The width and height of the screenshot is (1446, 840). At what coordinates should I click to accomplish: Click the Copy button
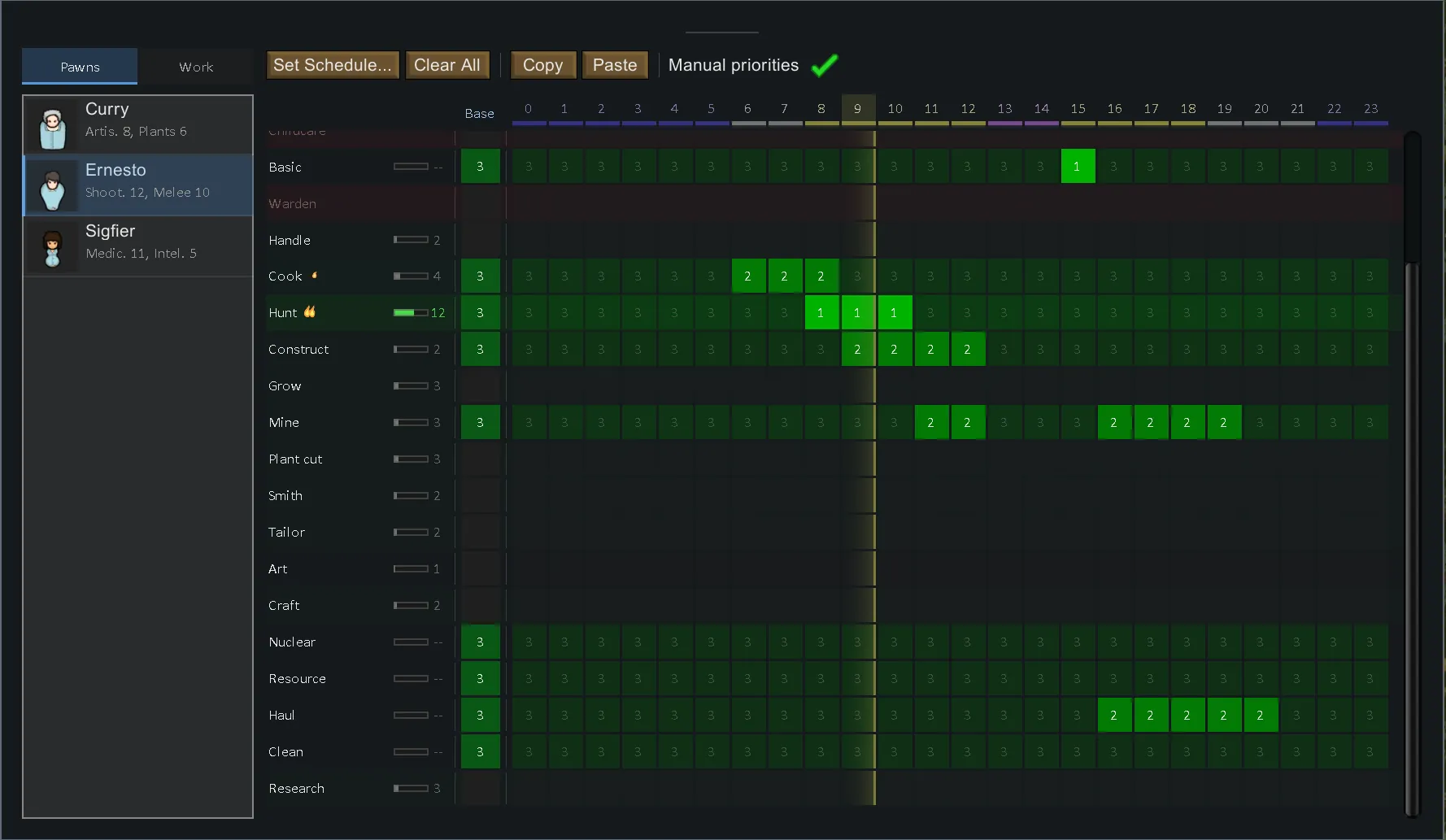point(542,65)
